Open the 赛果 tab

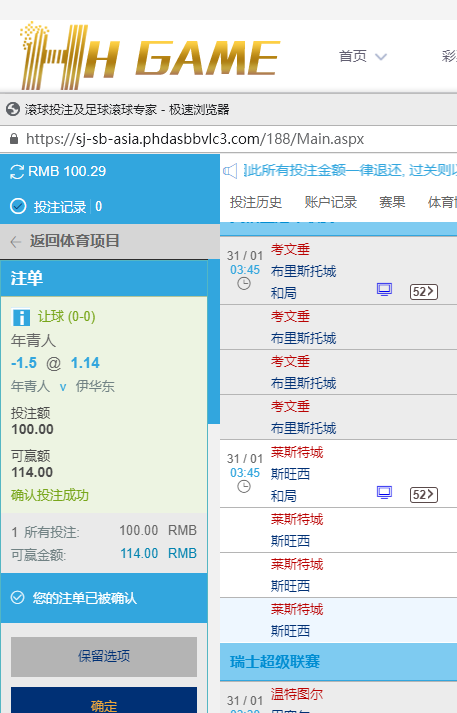click(x=392, y=202)
